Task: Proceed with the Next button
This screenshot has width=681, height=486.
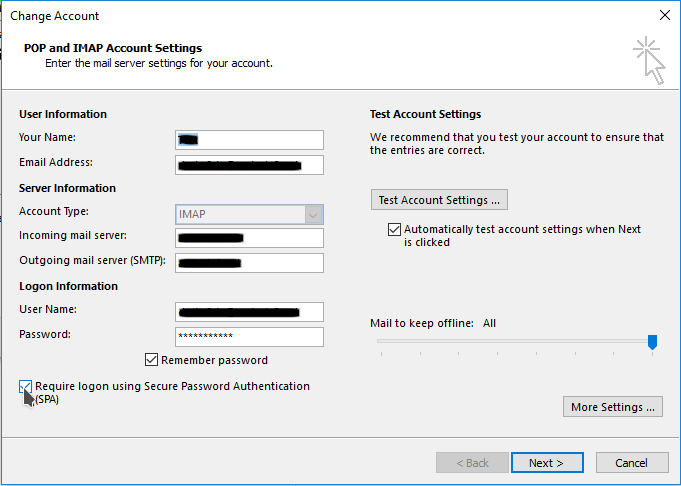Action: (547, 463)
